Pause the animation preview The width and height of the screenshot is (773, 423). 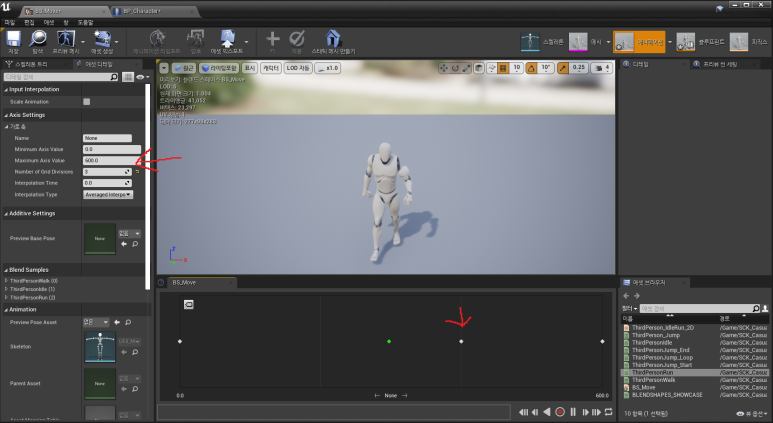[573, 412]
